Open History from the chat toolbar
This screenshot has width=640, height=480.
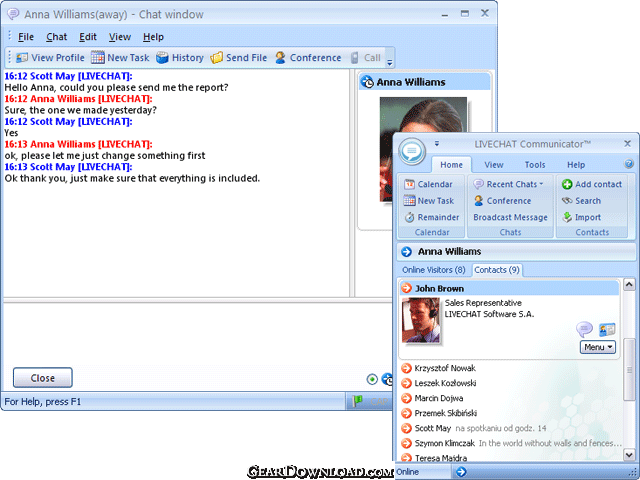(x=180, y=58)
